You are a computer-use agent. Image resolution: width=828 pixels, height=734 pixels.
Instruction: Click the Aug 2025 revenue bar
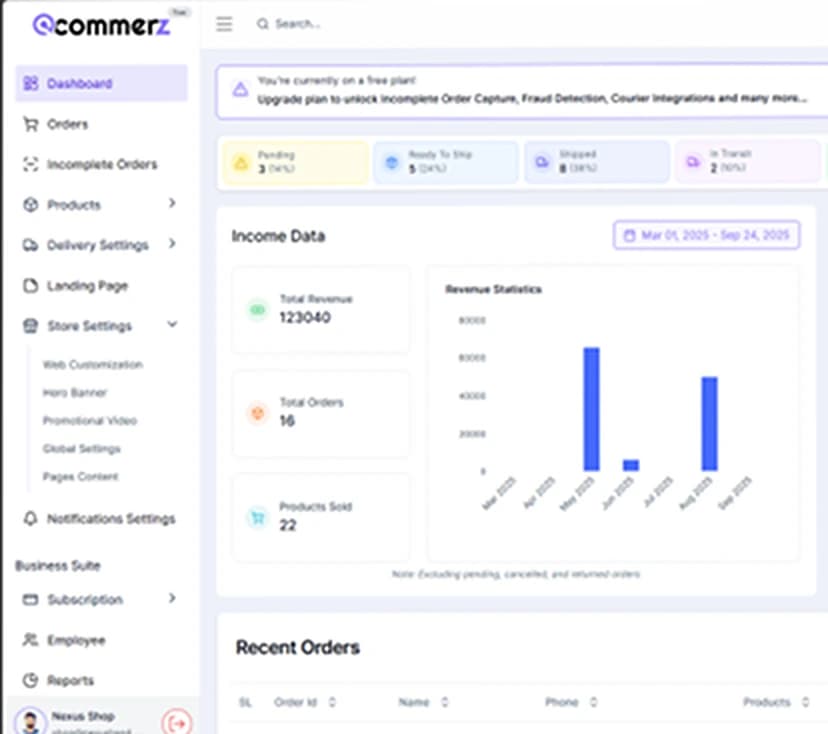(709, 424)
